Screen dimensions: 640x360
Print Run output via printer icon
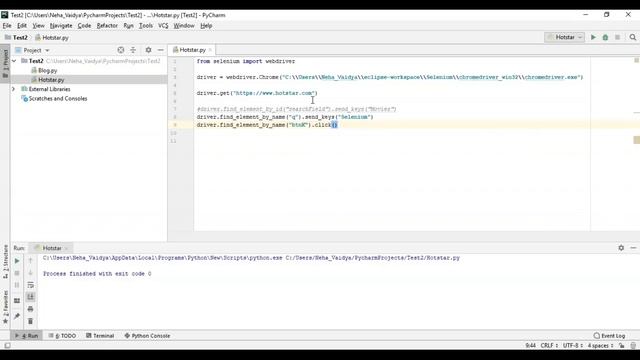30,309
